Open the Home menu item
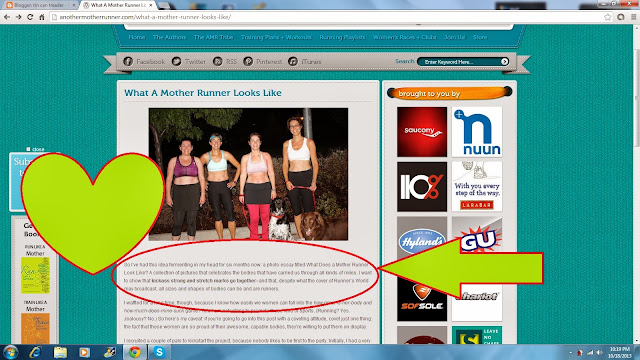The height and width of the screenshot is (360, 640). (137, 37)
